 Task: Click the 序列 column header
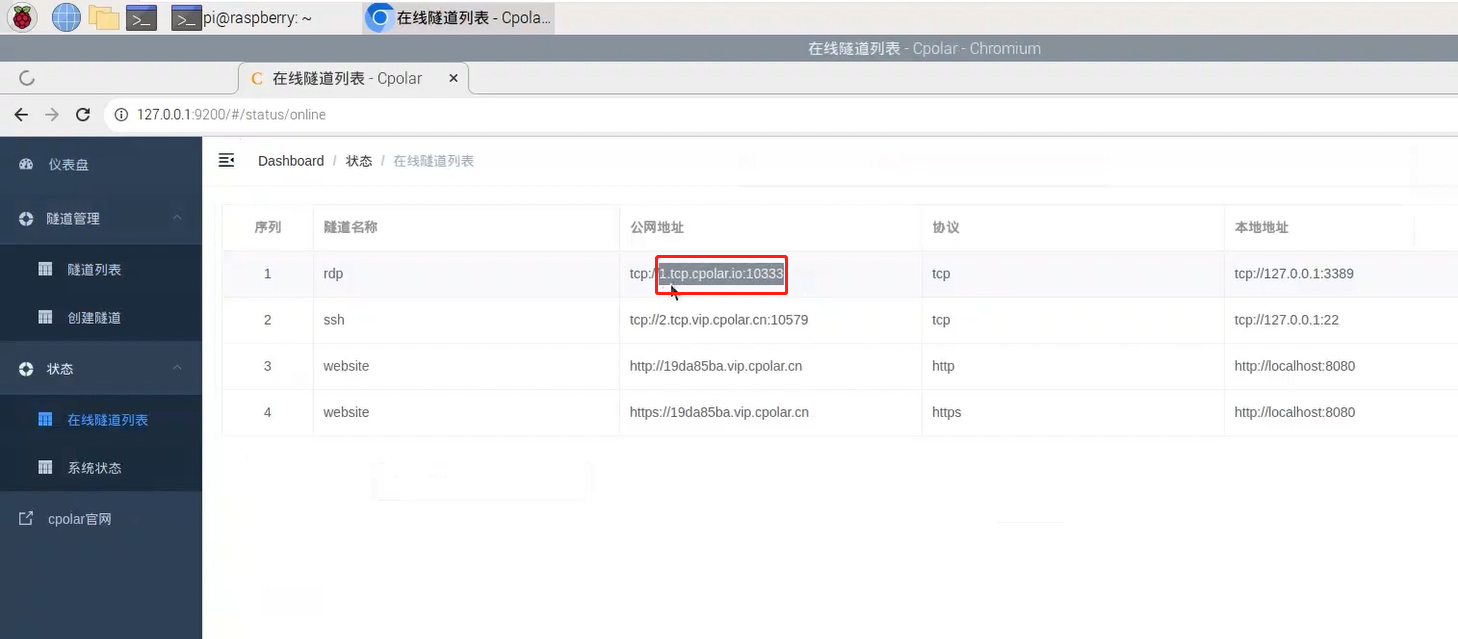[268, 227]
